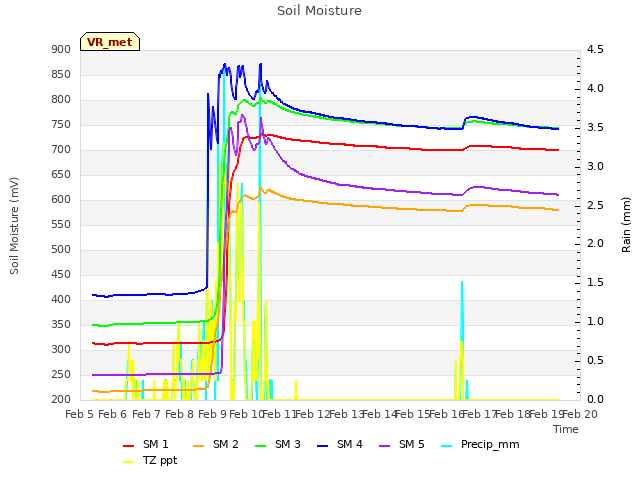Image resolution: width=640 pixels, height=480 pixels.
Task: Click the green SM 3 legend swatch
Action: point(261,446)
